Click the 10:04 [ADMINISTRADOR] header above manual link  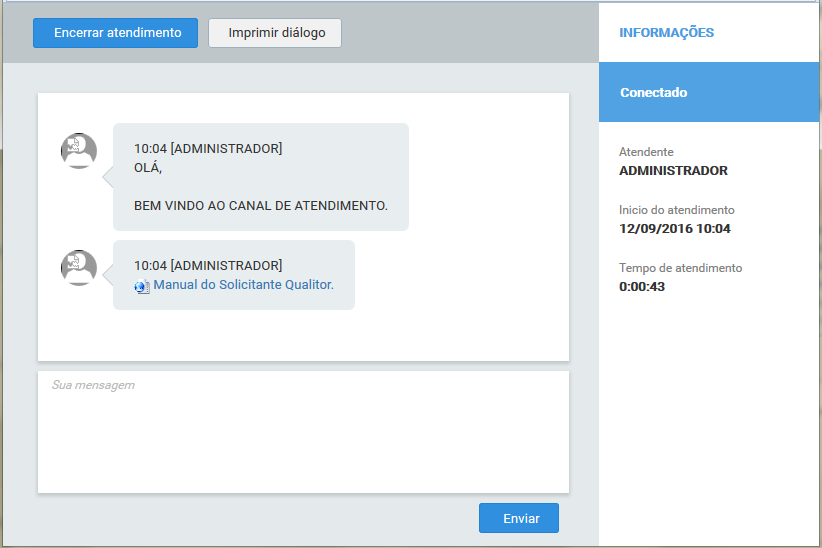coord(208,266)
